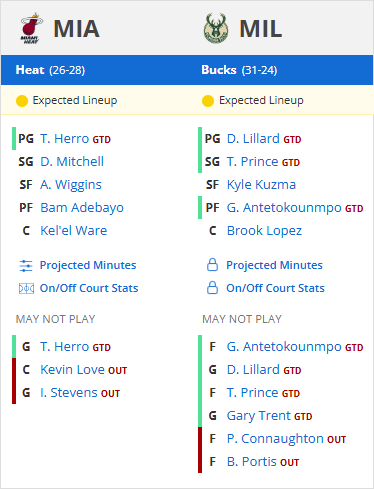Select MIA team abbreviation header
The width and height of the screenshot is (374, 489).
(x=77, y=29)
